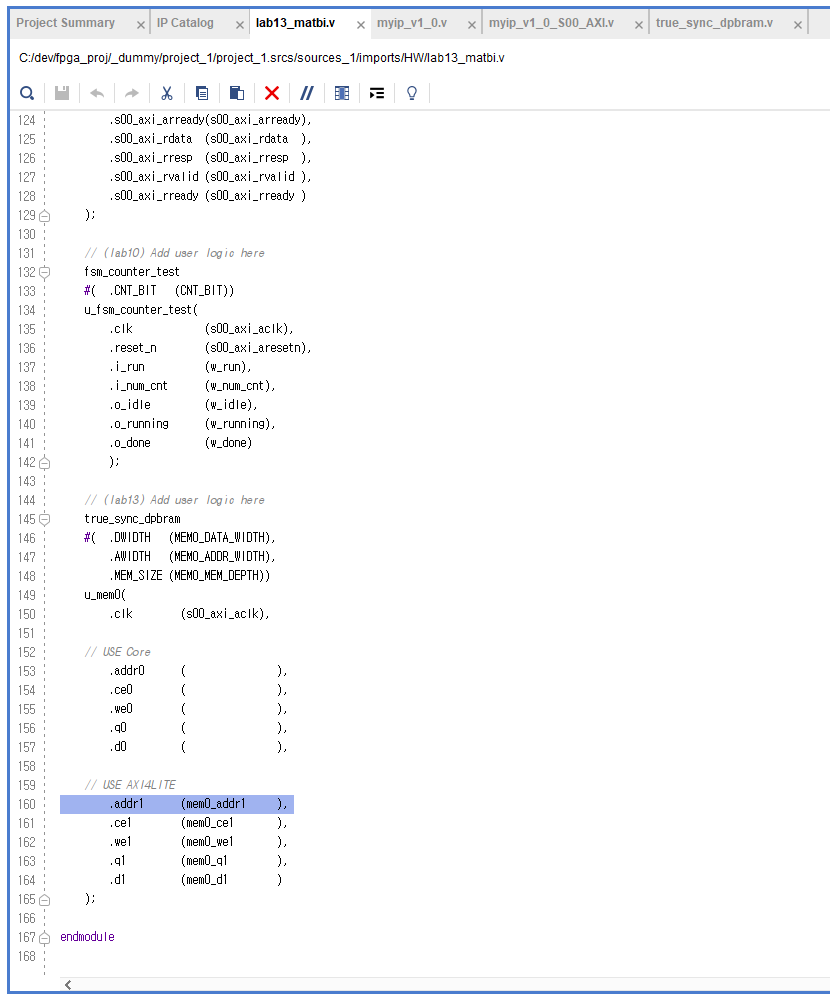
Task: Click the horizontal scrollbar left arrow
Action: click(x=68, y=985)
